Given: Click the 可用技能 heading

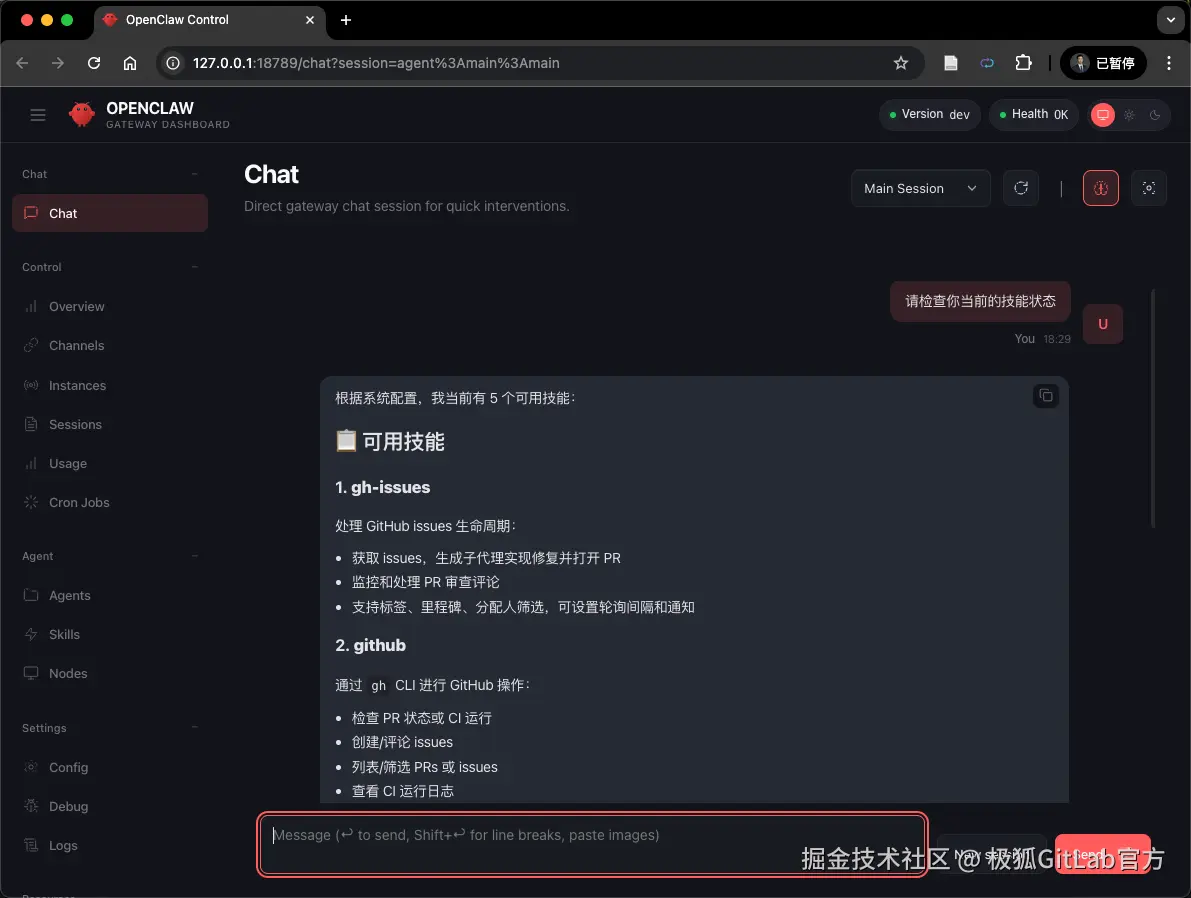Looking at the screenshot, I should pyautogui.click(x=390, y=441).
